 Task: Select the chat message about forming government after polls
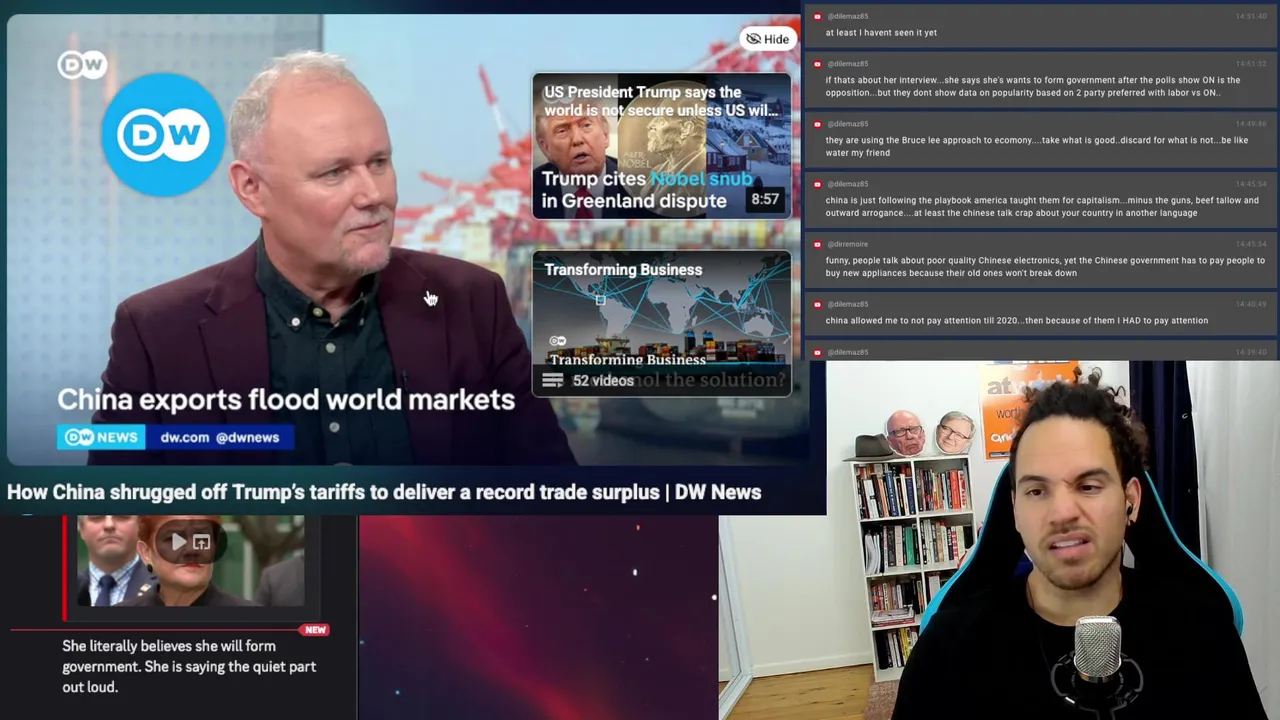(1040, 80)
